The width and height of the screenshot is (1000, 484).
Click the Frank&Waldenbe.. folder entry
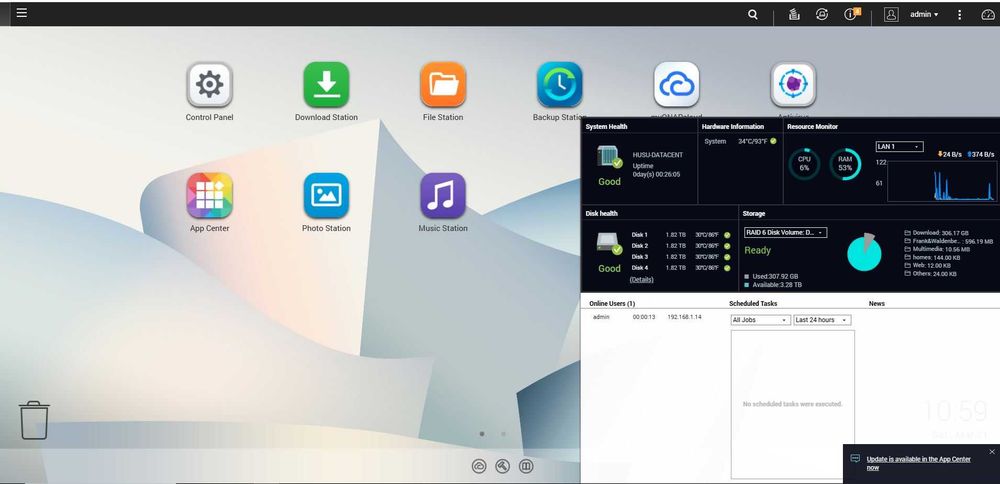click(948, 241)
